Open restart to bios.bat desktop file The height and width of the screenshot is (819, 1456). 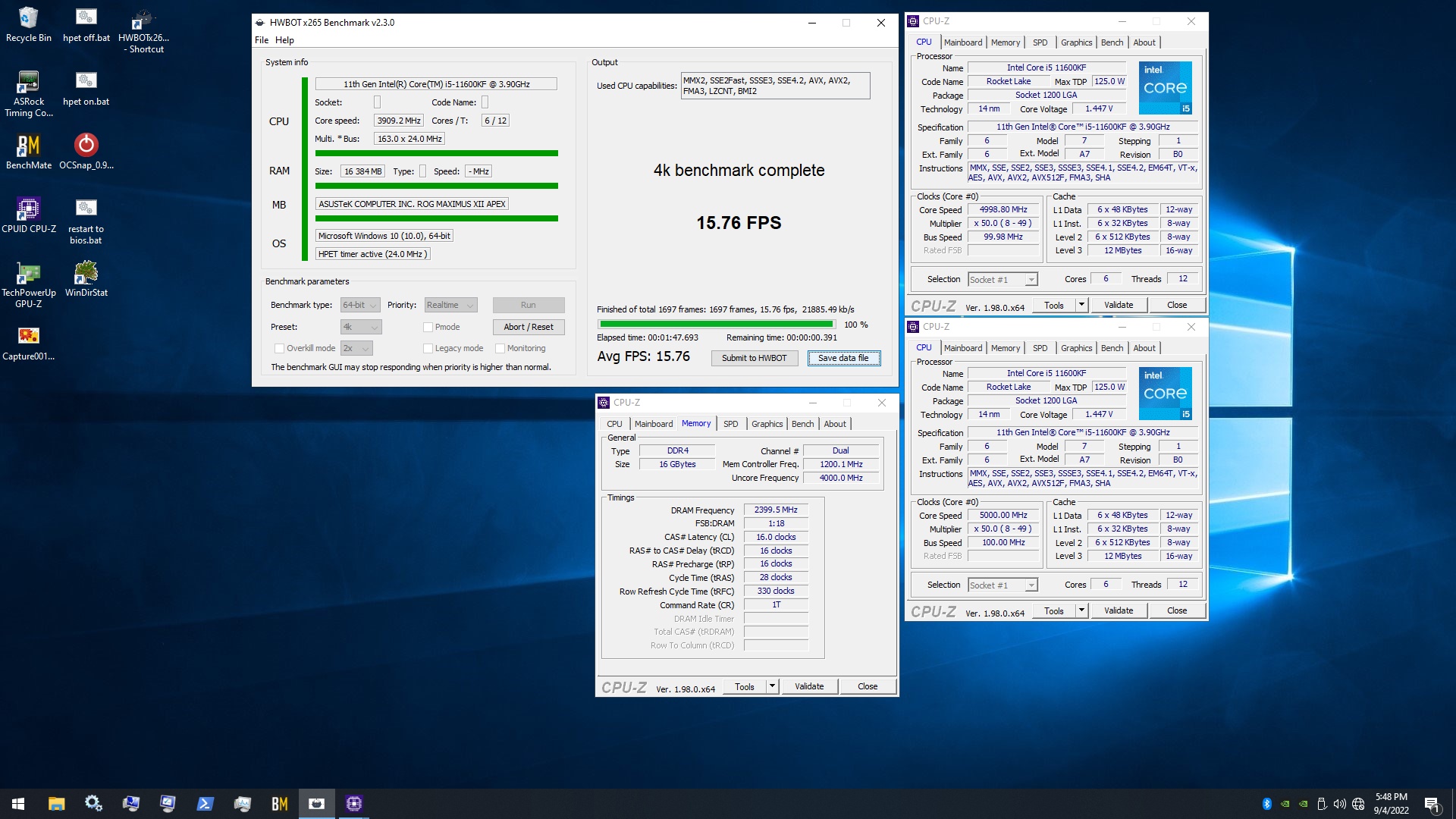coord(86,221)
